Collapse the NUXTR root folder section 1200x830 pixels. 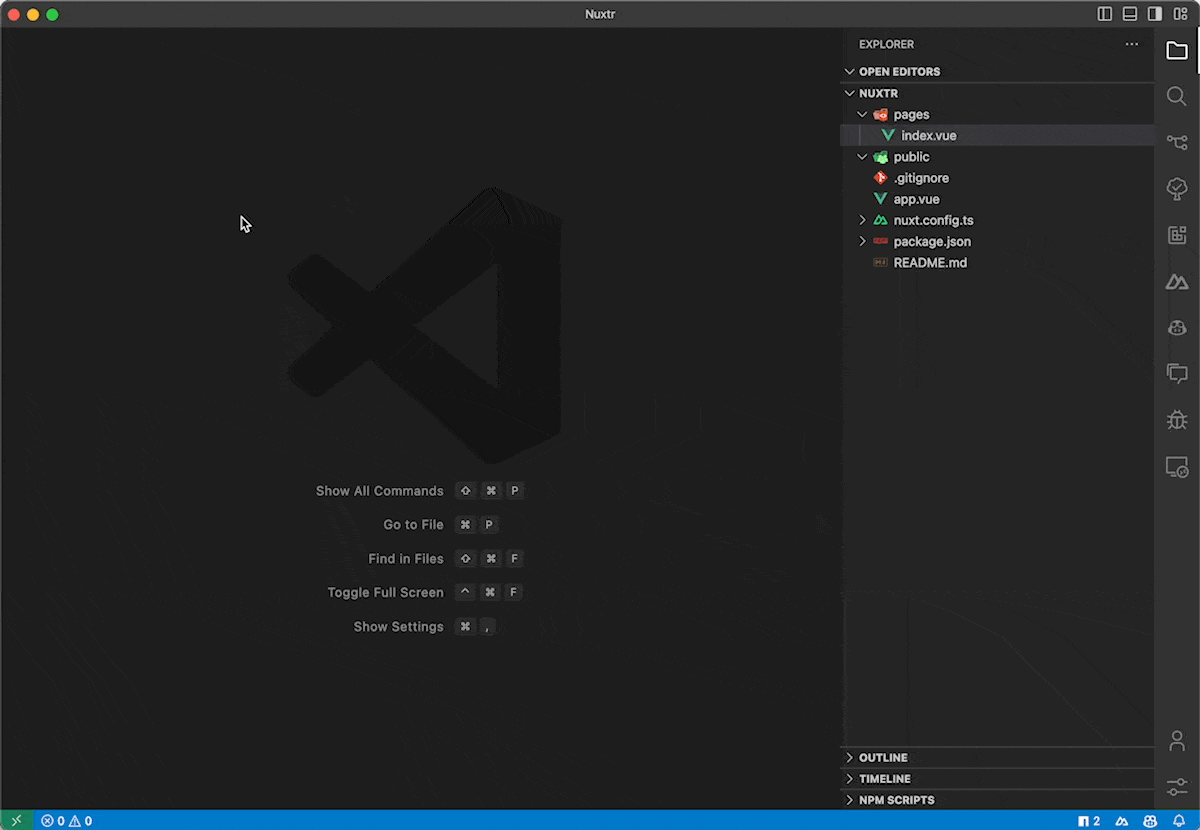tap(997, 93)
